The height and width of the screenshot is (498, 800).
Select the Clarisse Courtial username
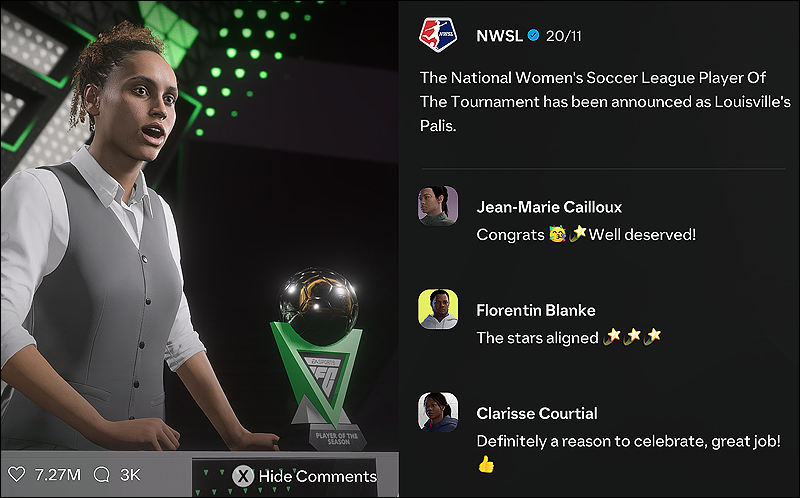(x=537, y=413)
